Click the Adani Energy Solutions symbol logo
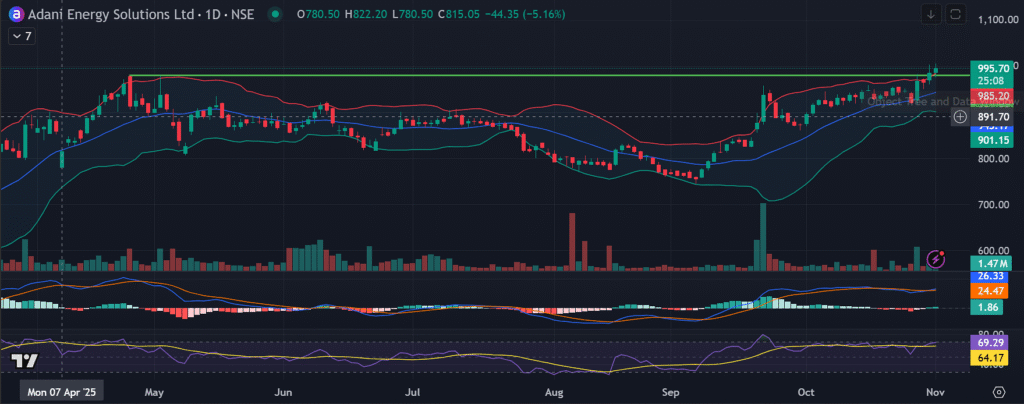Viewport: 1024px width, 404px height. (x=15, y=14)
